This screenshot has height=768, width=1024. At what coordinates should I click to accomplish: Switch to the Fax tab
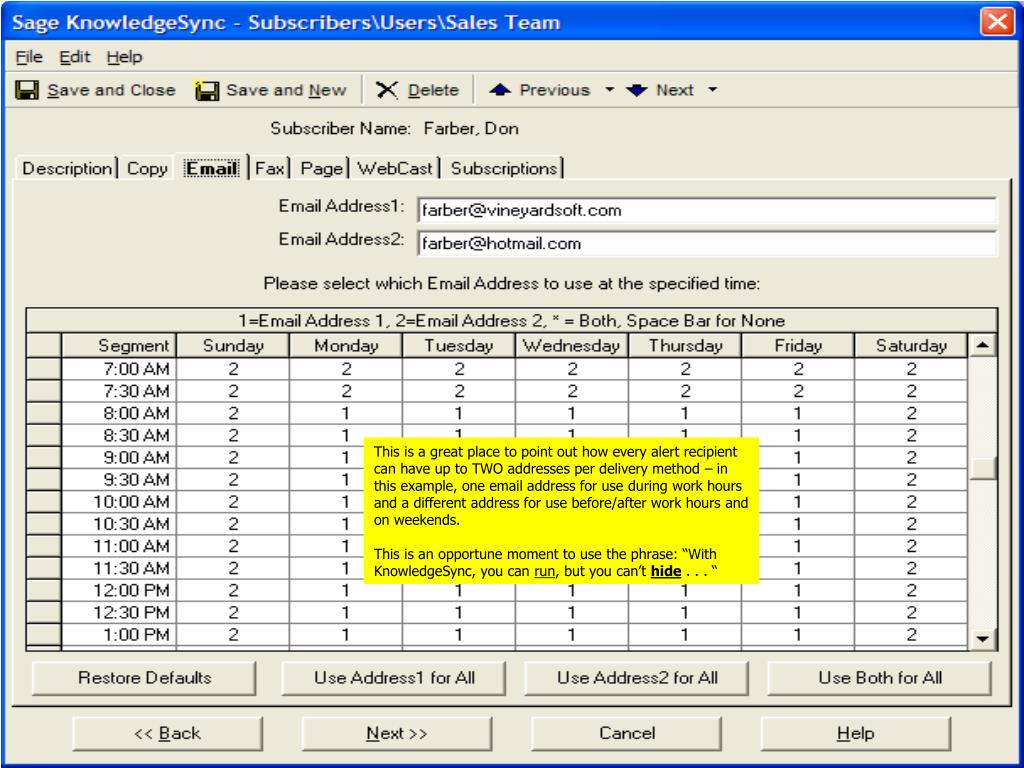pos(270,168)
